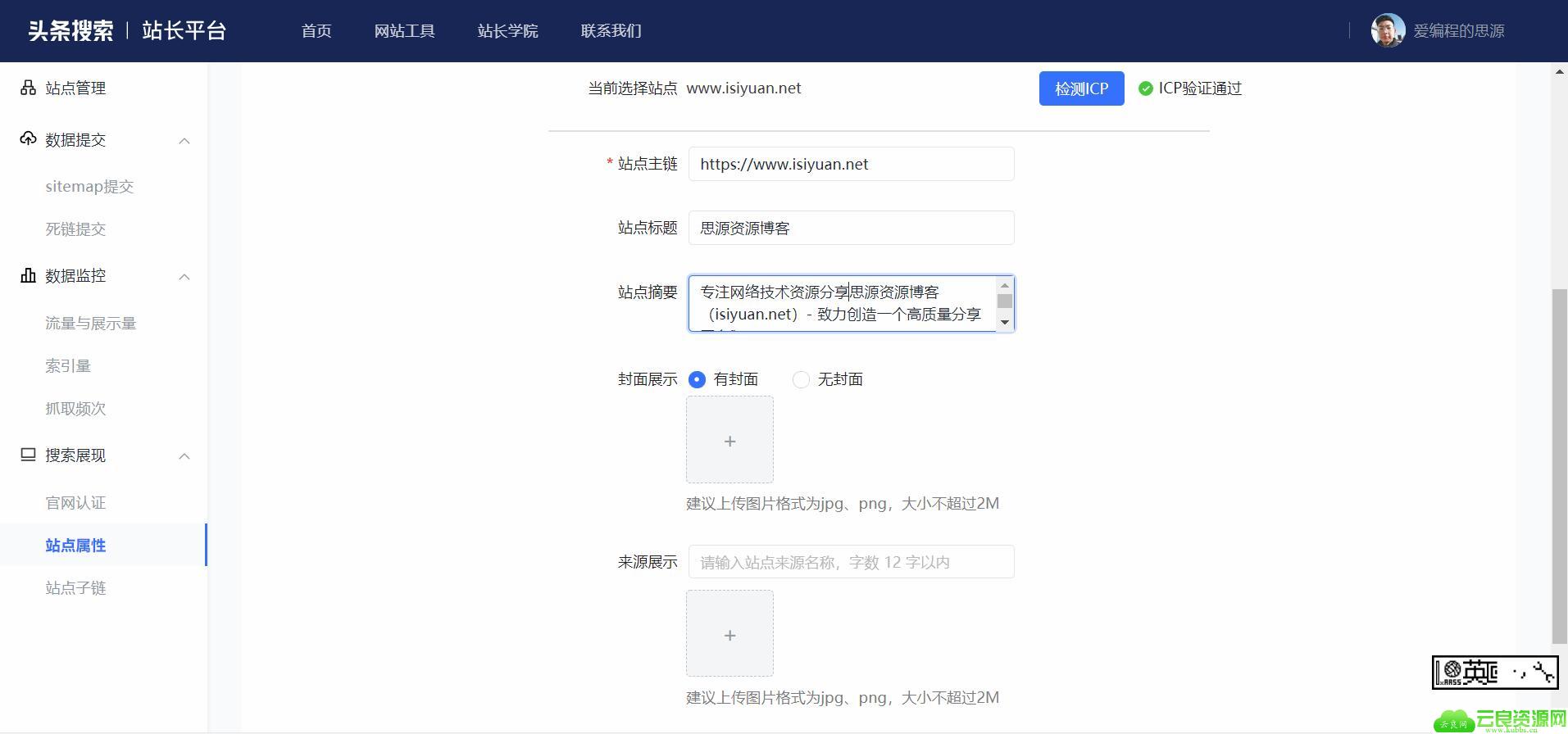Focus the 站点标题 input field
Viewport: 1568px width, 734px height.
click(851, 228)
